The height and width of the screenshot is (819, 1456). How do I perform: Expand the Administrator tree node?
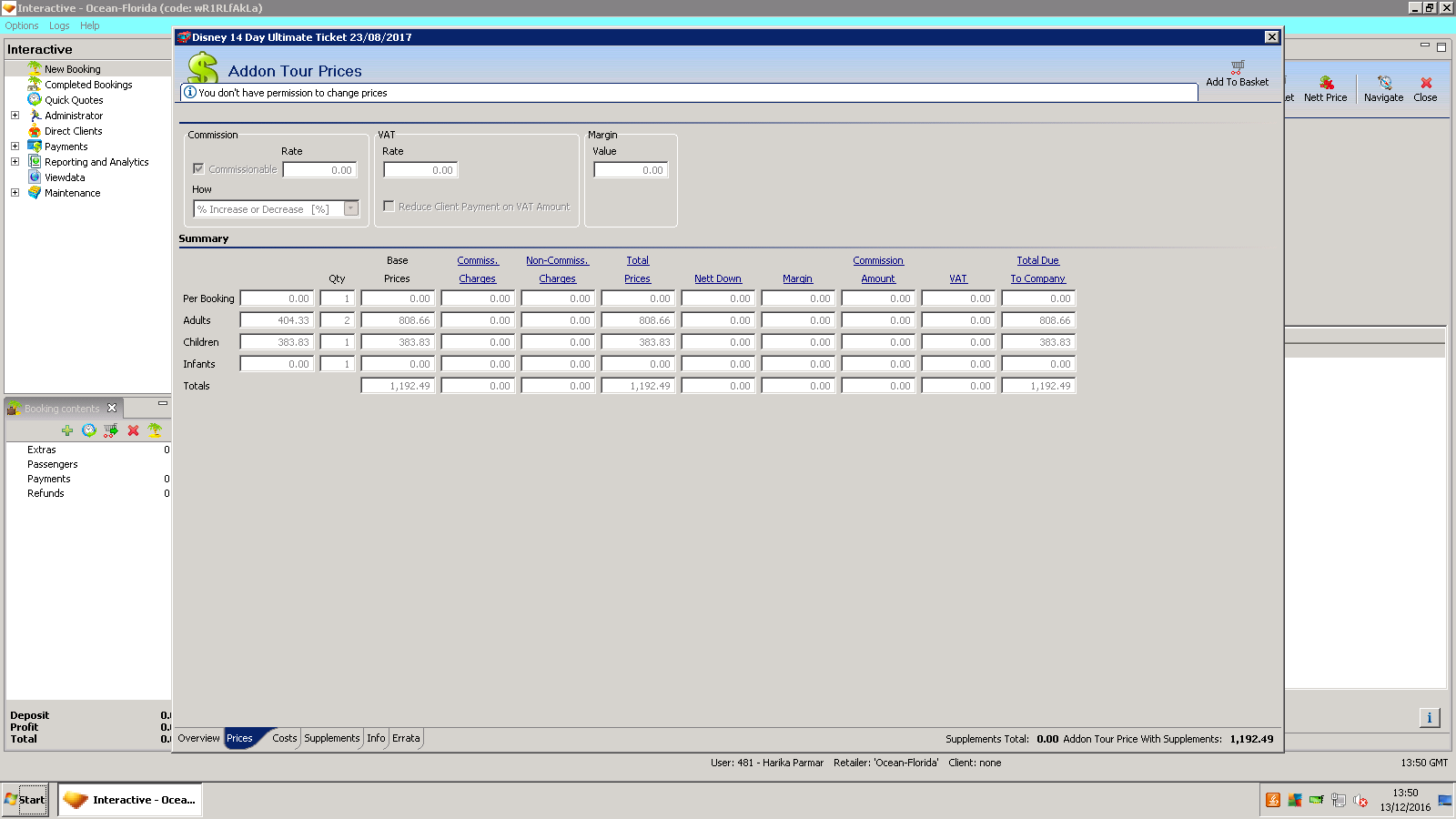coord(15,116)
